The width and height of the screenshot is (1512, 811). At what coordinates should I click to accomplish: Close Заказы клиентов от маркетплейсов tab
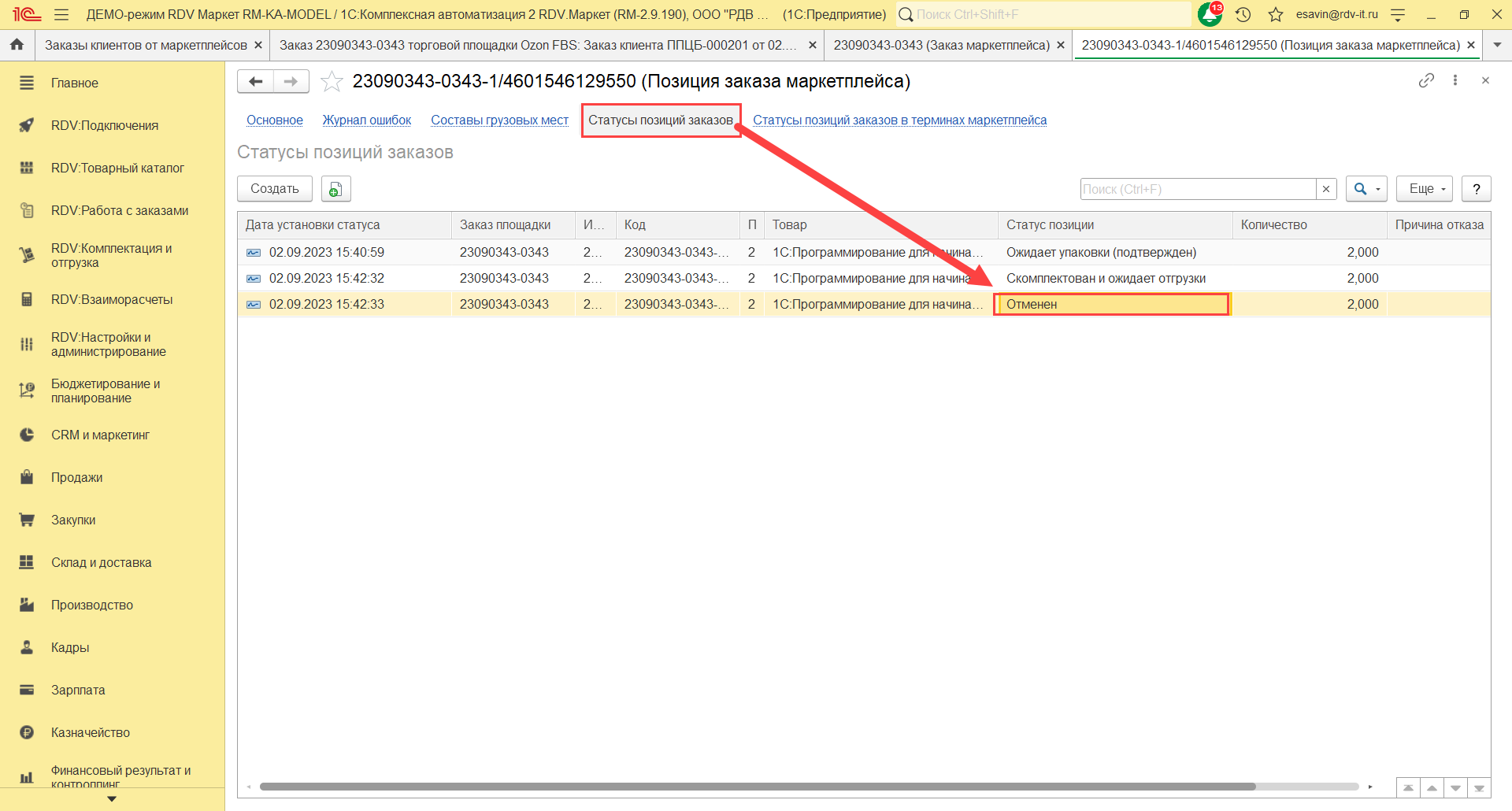point(258,45)
